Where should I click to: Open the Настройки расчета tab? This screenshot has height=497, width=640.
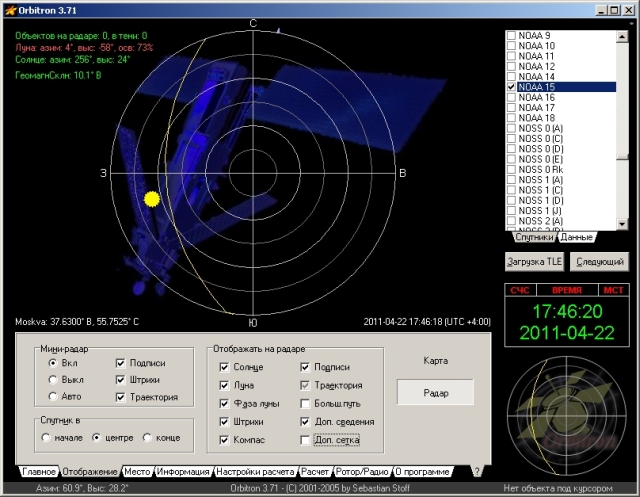click(255, 472)
